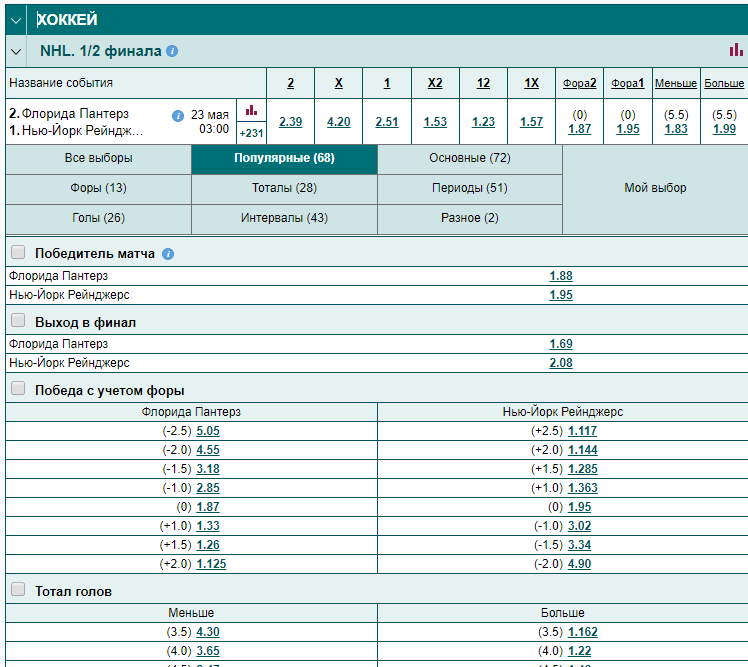Select 12 odds 1.23
This screenshot has width=748, height=667.
[483, 122]
